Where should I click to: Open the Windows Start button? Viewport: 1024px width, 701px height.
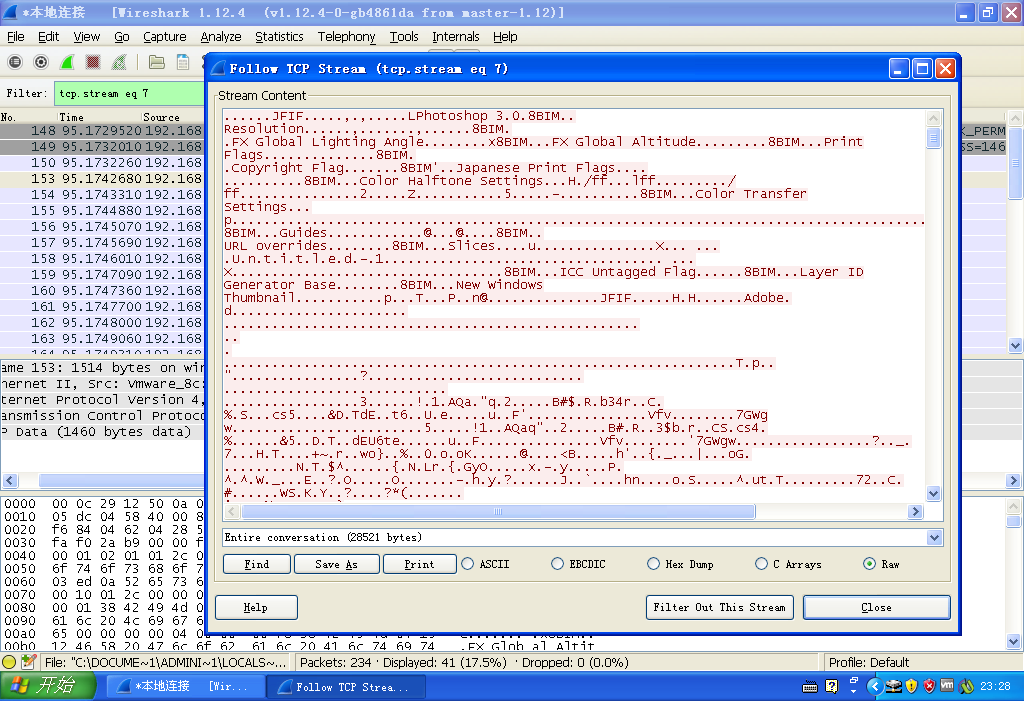(x=48, y=686)
